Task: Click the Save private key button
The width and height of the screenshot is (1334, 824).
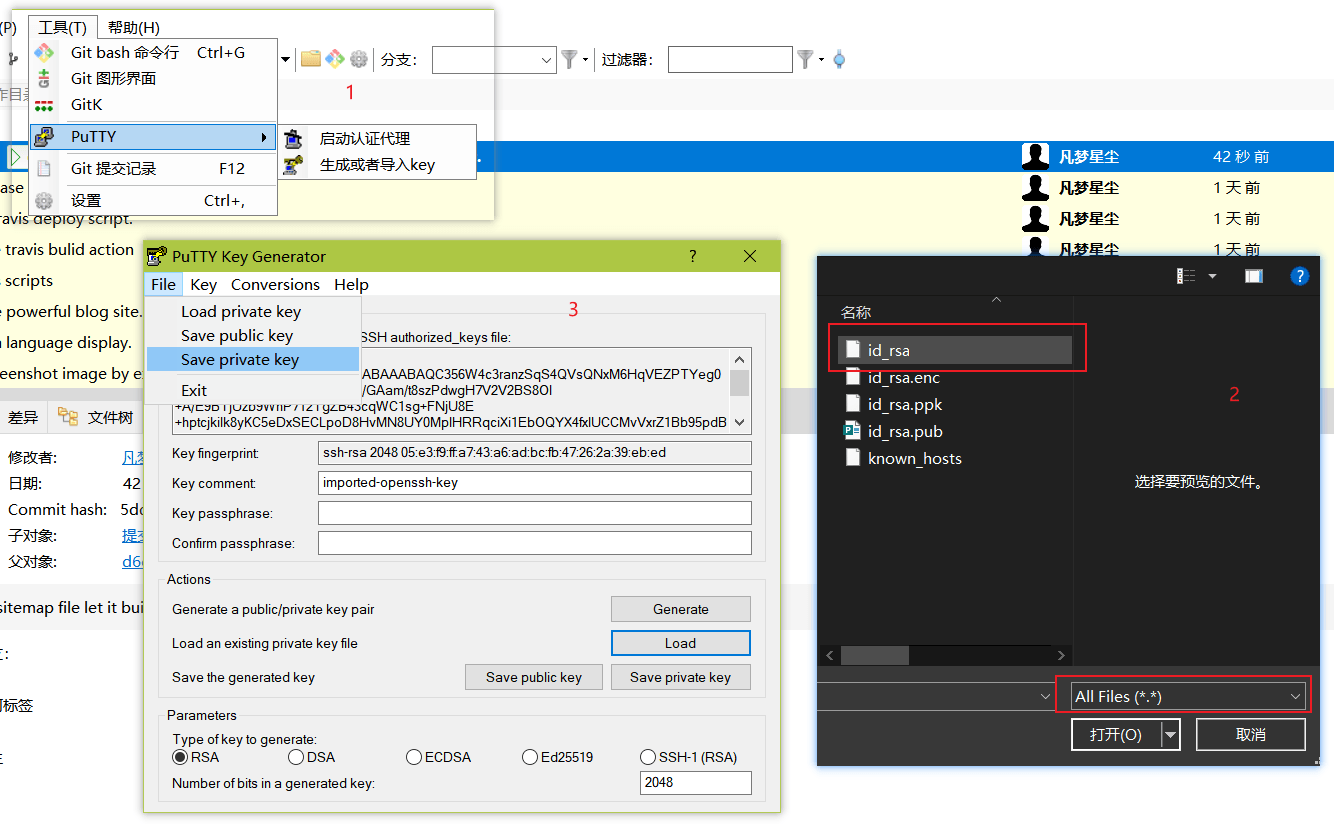Action: pyautogui.click(x=681, y=677)
